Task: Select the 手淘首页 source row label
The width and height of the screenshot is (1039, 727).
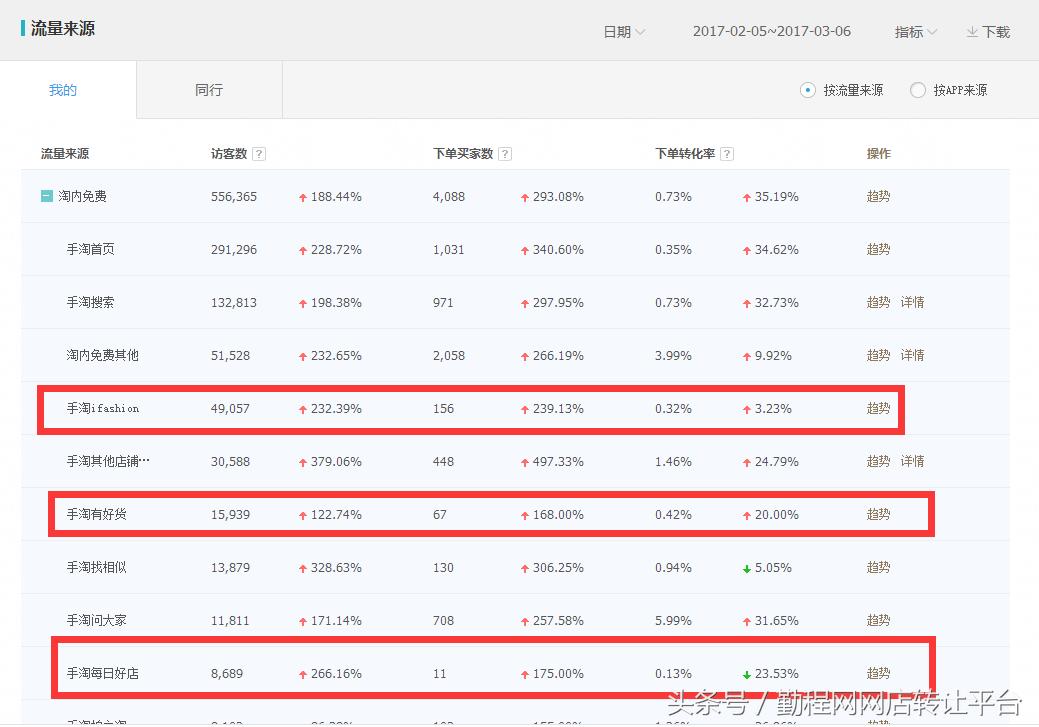Action: click(90, 249)
